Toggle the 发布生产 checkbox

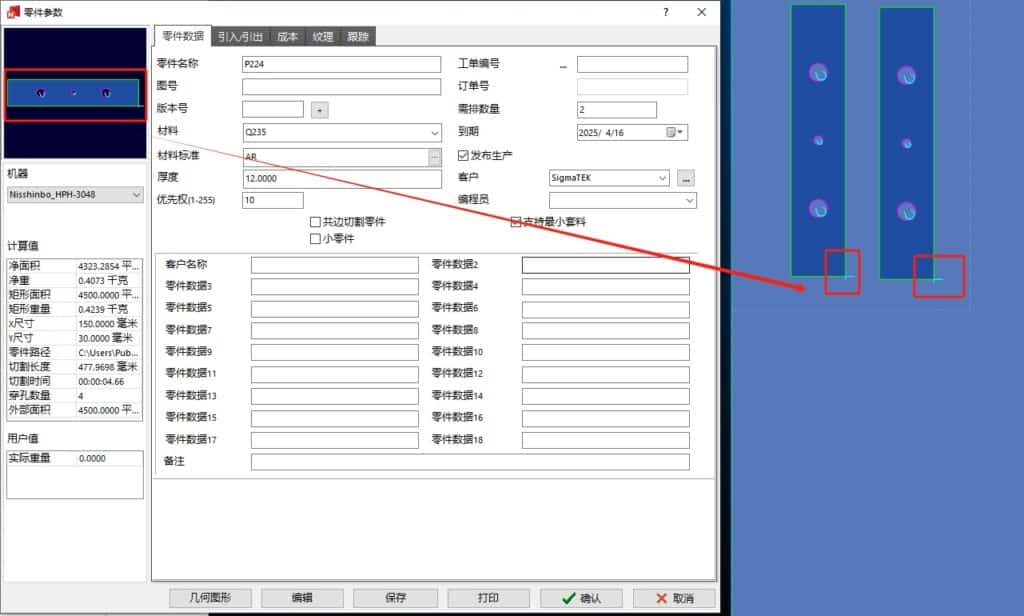(x=463, y=155)
